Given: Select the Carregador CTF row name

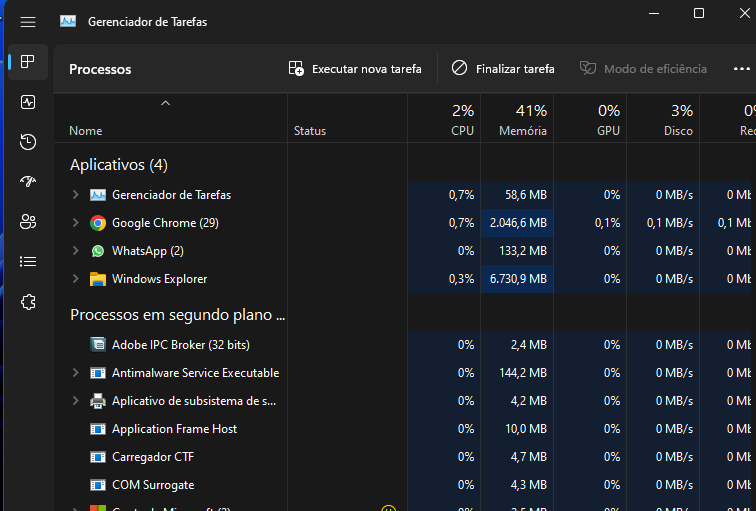Looking at the screenshot, I should (153, 457).
